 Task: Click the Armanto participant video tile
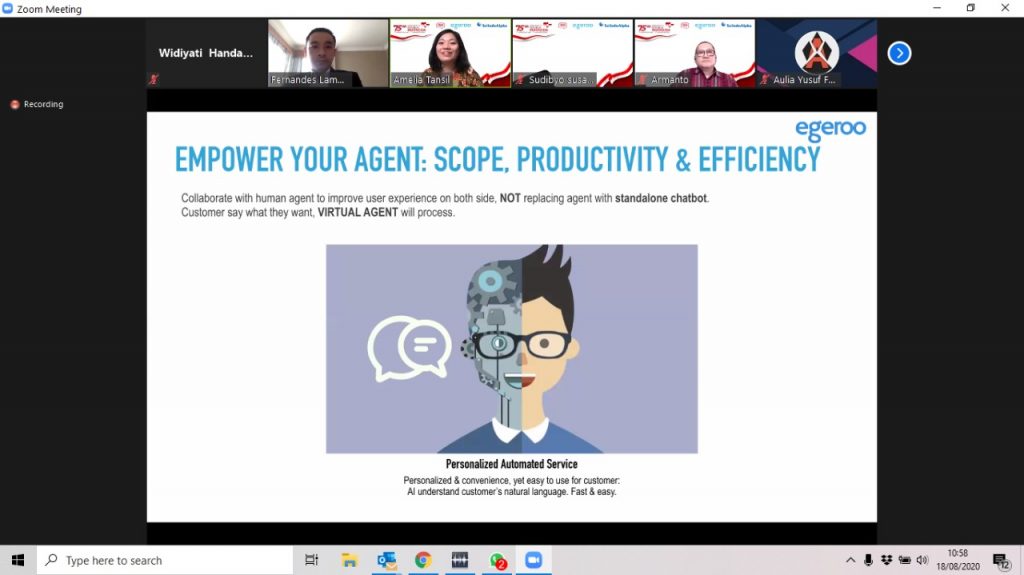click(x=694, y=53)
